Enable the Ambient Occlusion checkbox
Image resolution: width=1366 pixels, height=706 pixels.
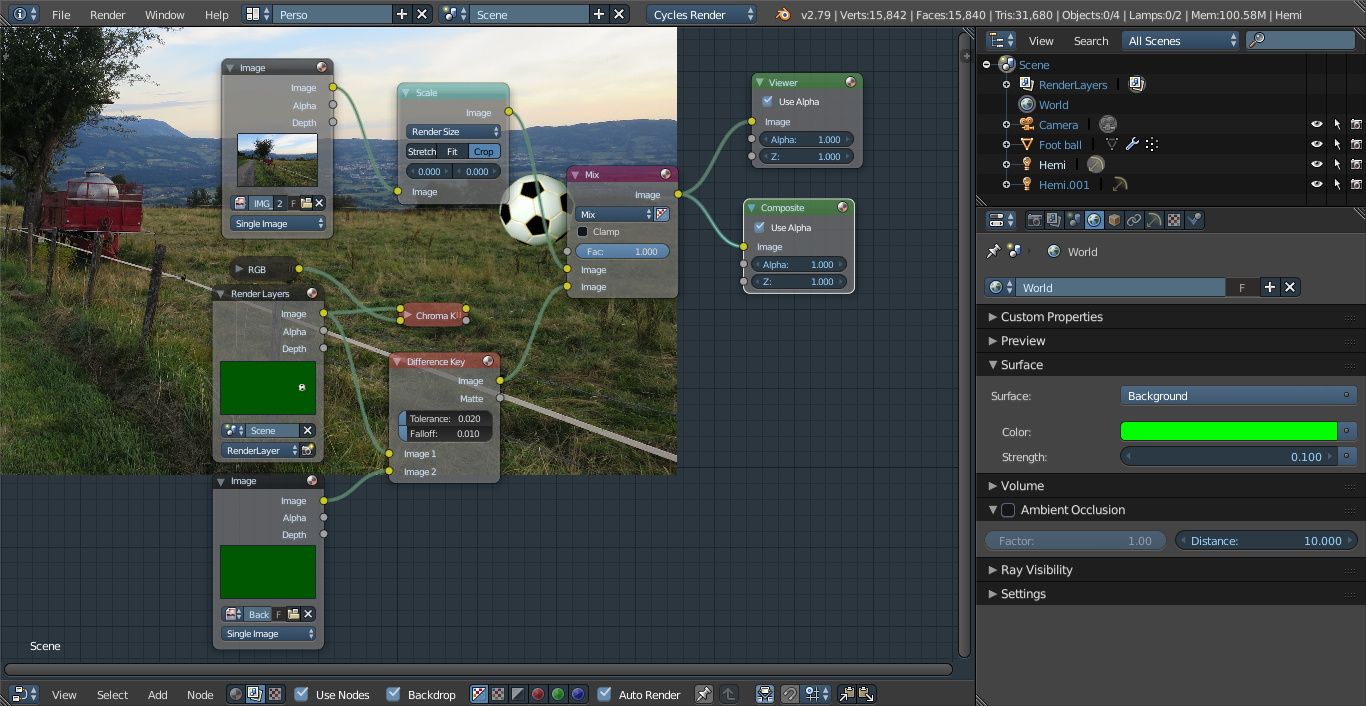(1008, 510)
